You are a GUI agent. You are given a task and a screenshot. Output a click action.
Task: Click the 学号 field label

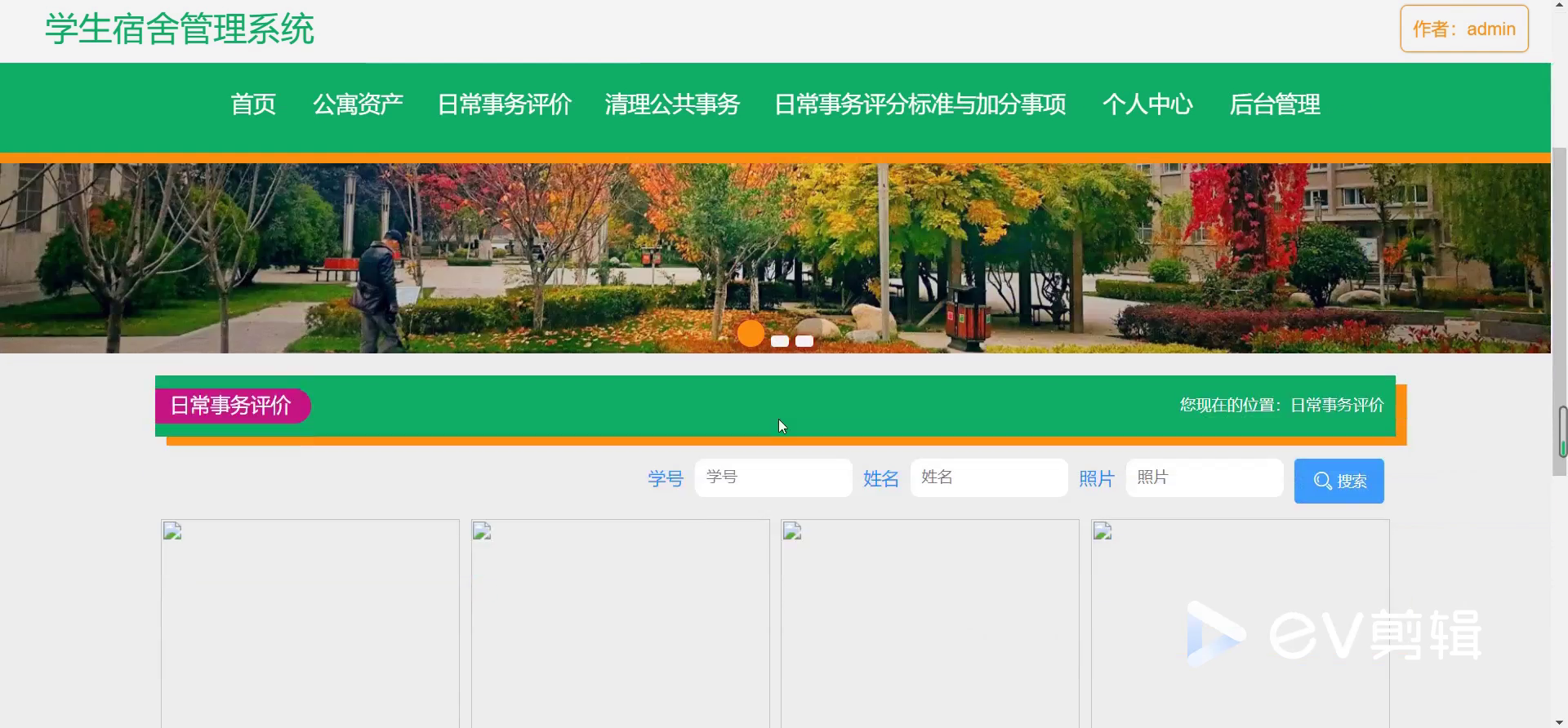click(666, 478)
